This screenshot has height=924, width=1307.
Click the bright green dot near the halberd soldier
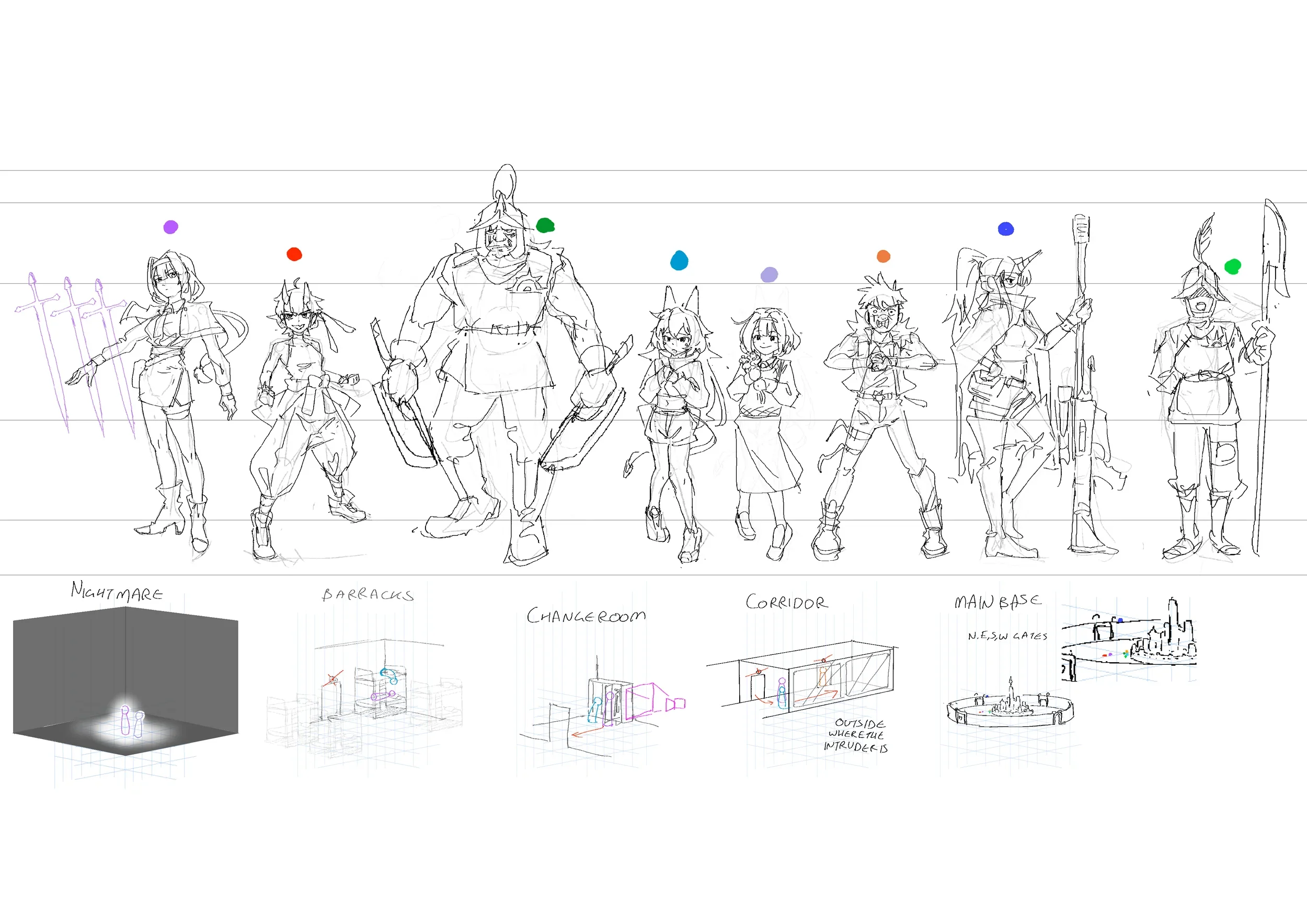pos(1232,266)
